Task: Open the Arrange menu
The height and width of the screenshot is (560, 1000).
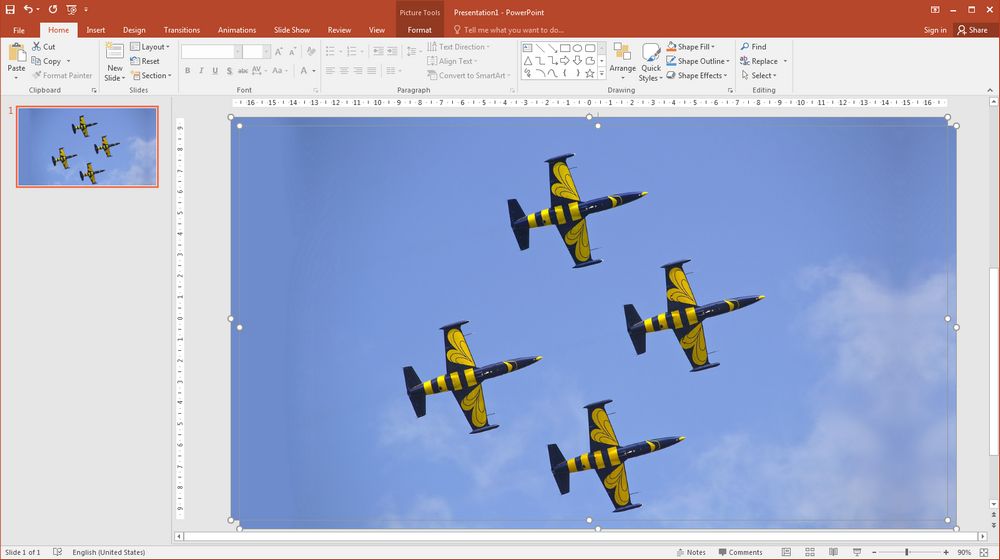Action: tap(622, 61)
